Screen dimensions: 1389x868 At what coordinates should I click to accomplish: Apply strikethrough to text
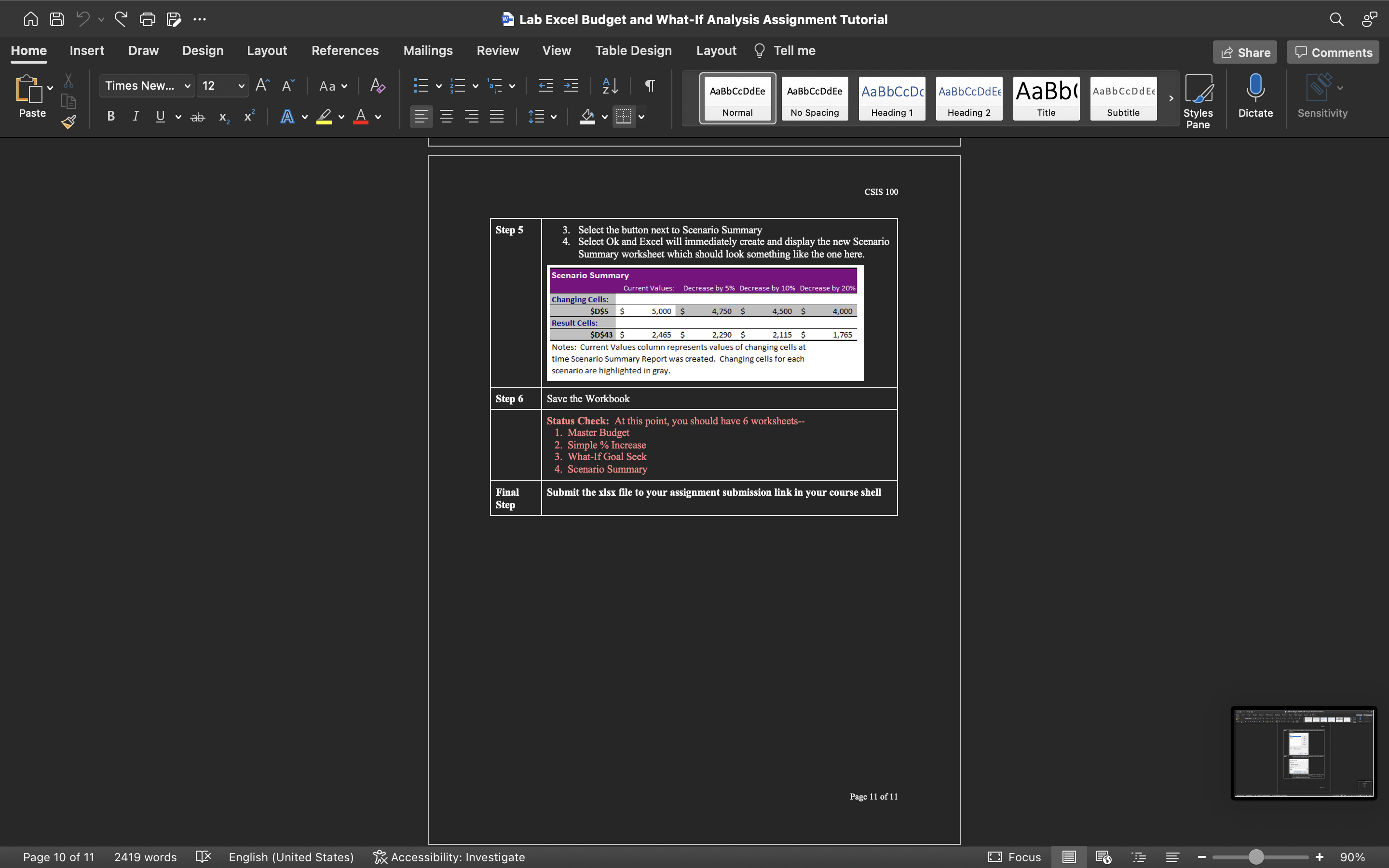[x=197, y=117]
